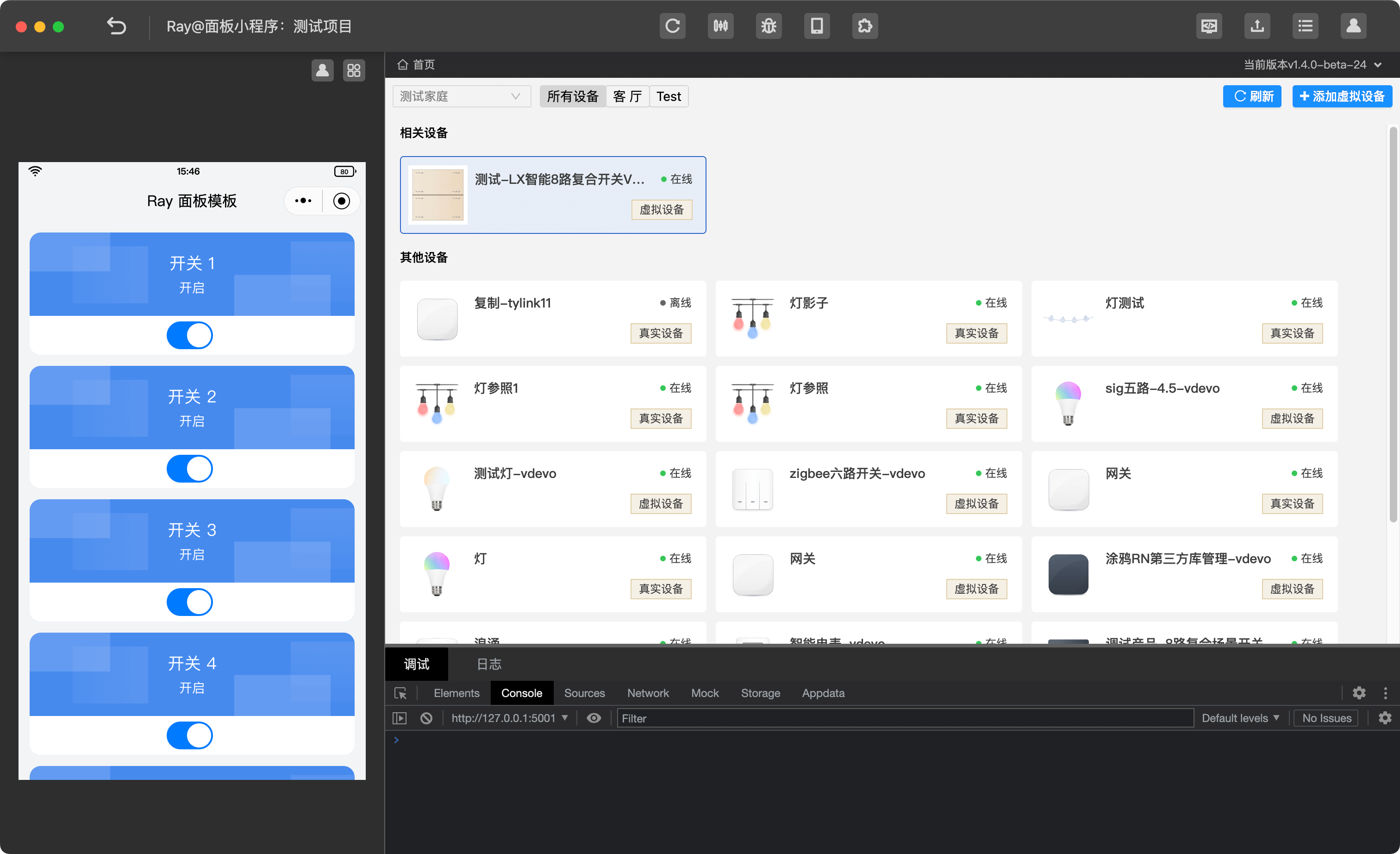Open the current version v1.4.0-beta-24 dropdown
Image resolution: width=1400 pixels, height=854 pixels.
click(x=1312, y=65)
